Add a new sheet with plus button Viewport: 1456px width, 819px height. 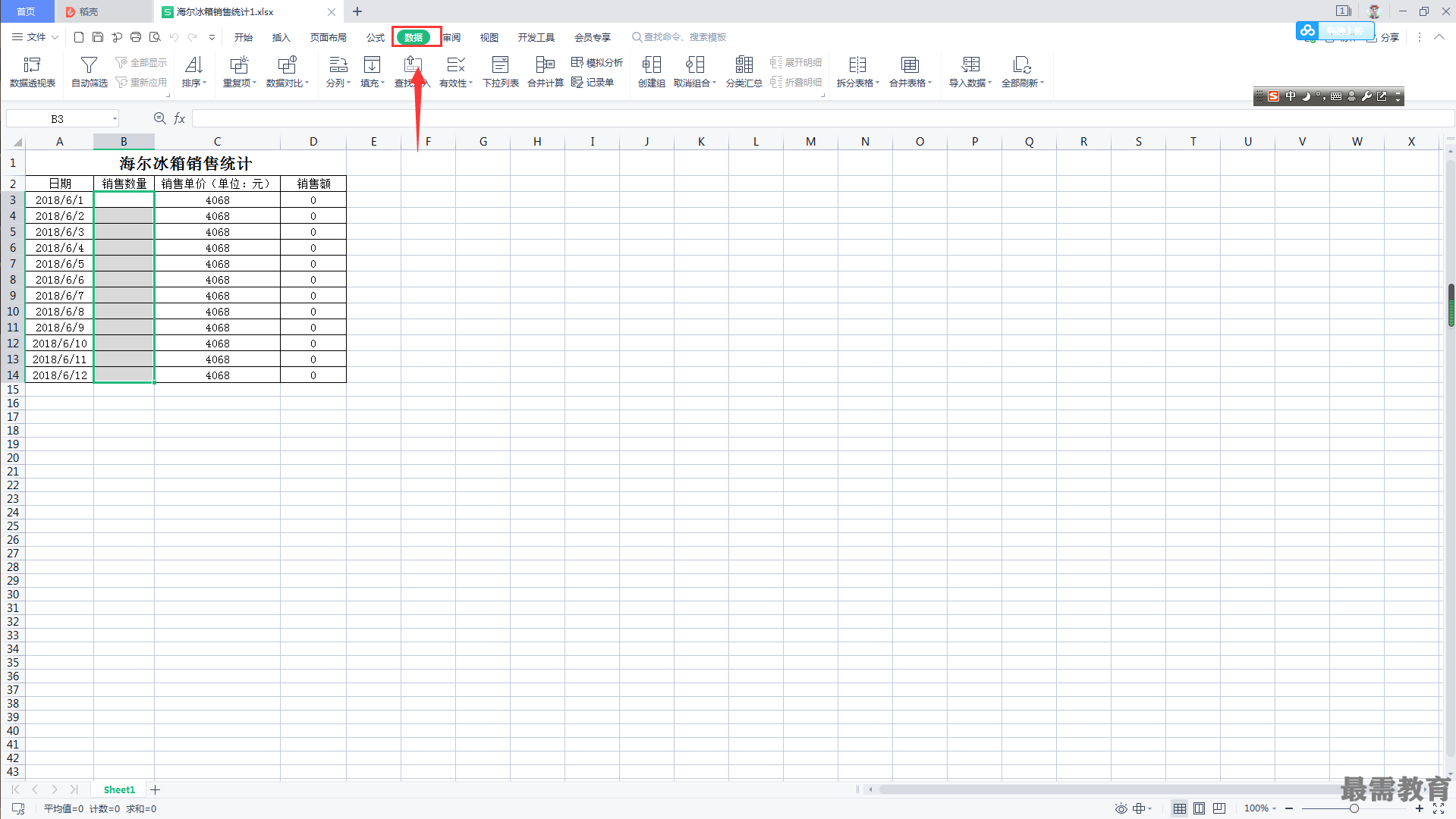(x=155, y=789)
